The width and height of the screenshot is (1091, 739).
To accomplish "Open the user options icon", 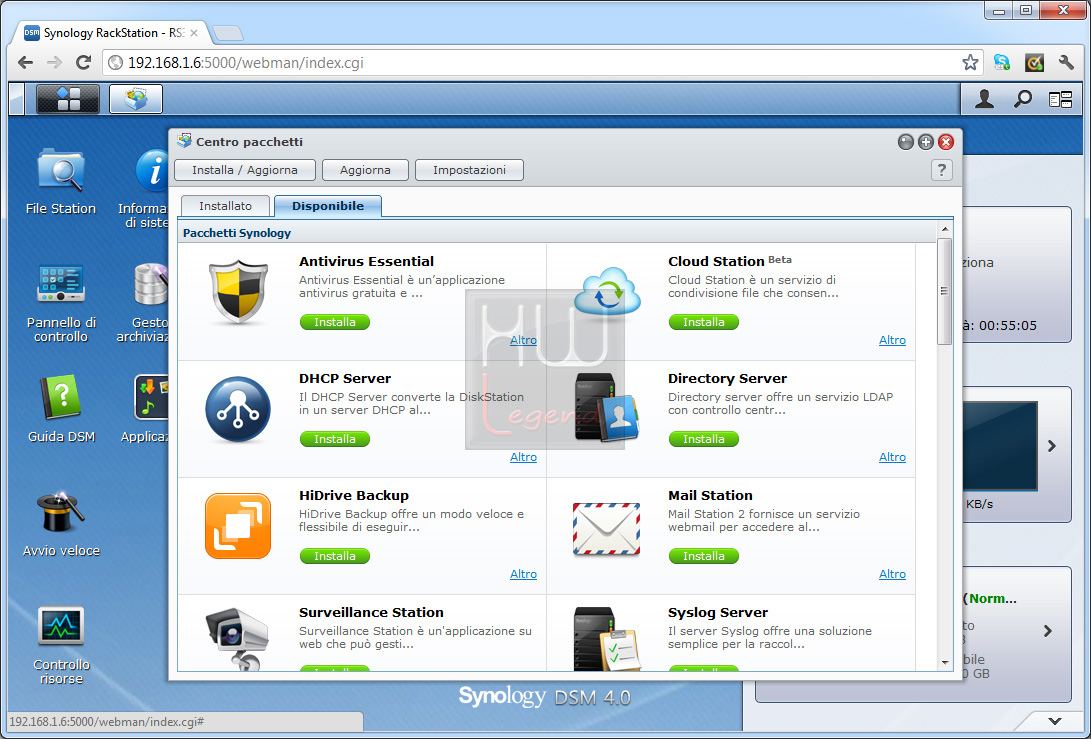I will pos(984,100).
